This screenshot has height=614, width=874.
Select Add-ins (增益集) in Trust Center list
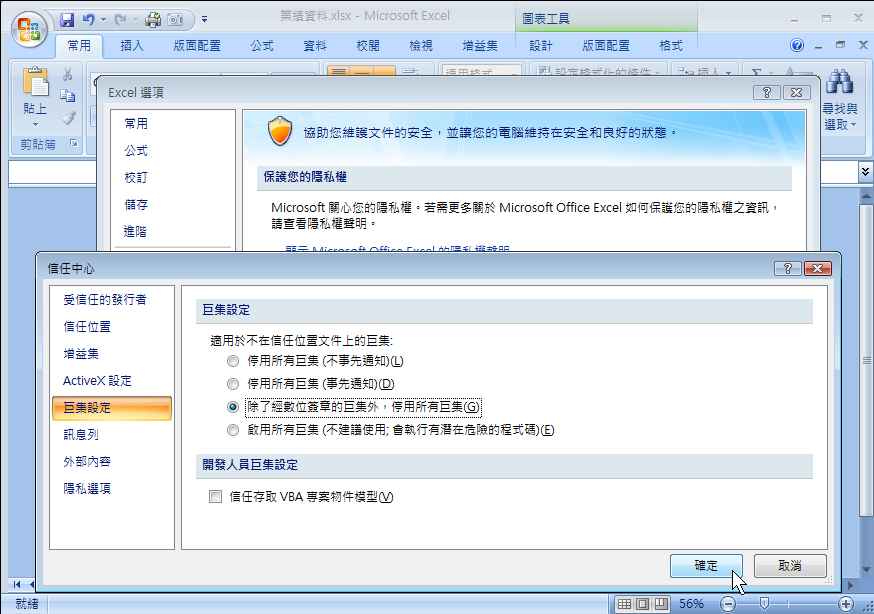(81, 354)
